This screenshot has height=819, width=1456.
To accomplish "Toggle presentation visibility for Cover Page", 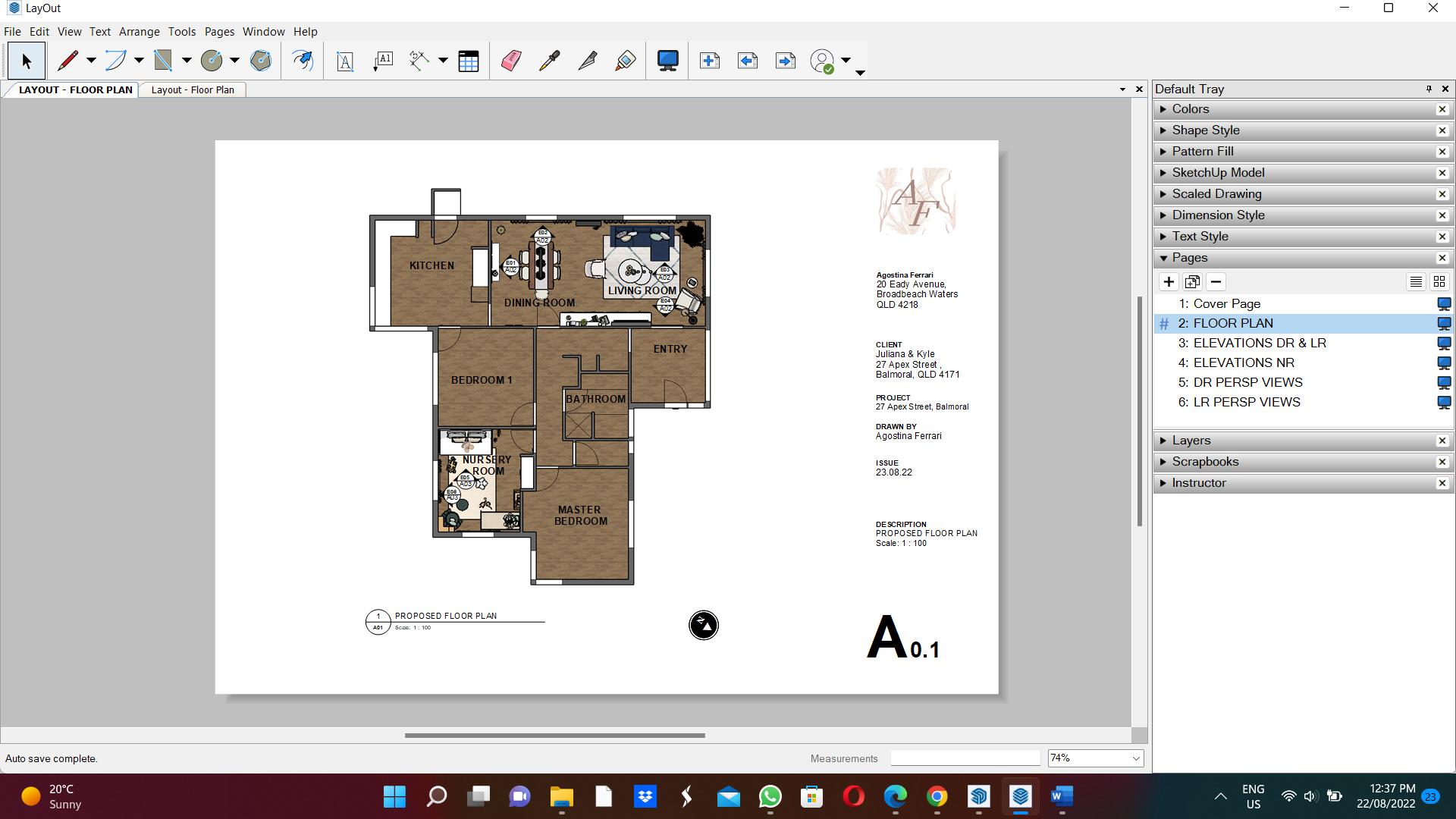I will click(x=1444, y=304).
